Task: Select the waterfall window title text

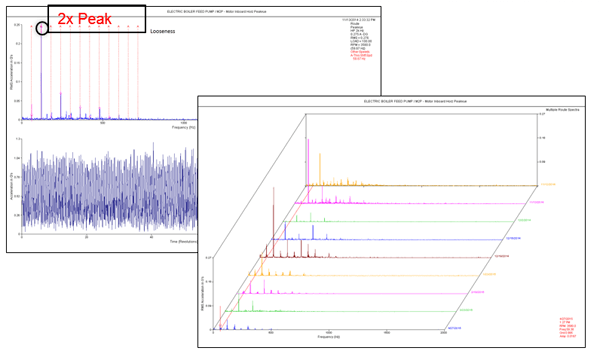Action: (x=415, y=101)
